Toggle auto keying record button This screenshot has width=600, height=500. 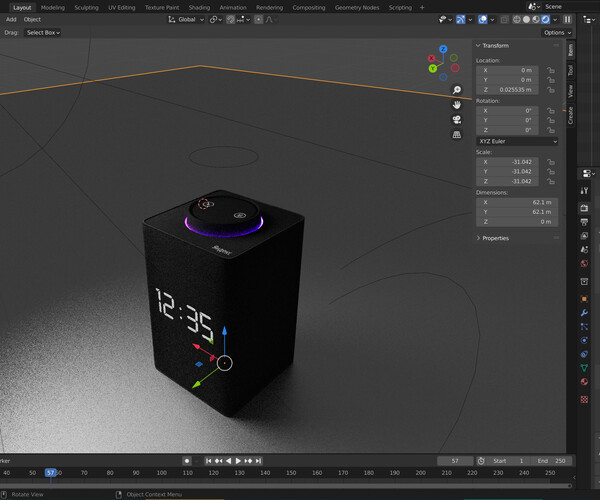click(187, 461)
